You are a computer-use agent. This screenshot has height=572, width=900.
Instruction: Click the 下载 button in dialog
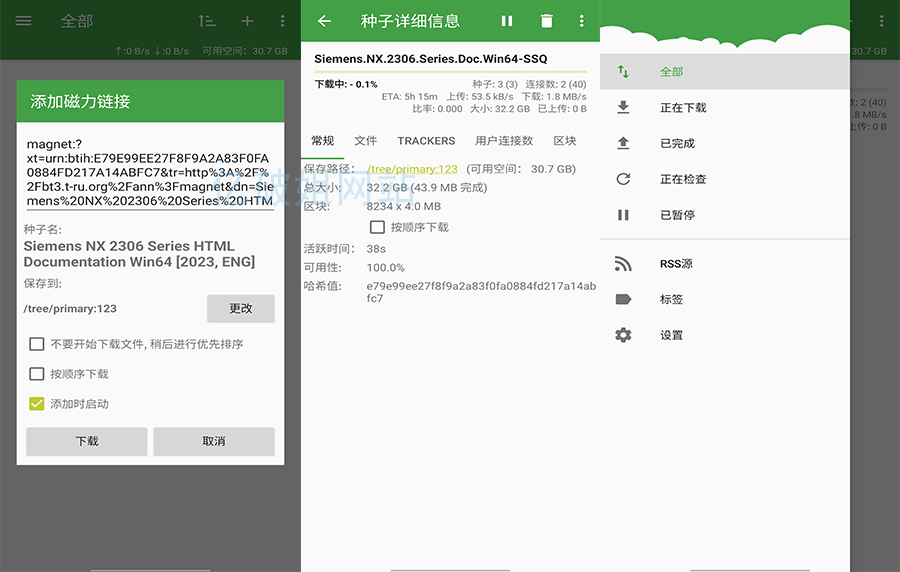(87, 441)
